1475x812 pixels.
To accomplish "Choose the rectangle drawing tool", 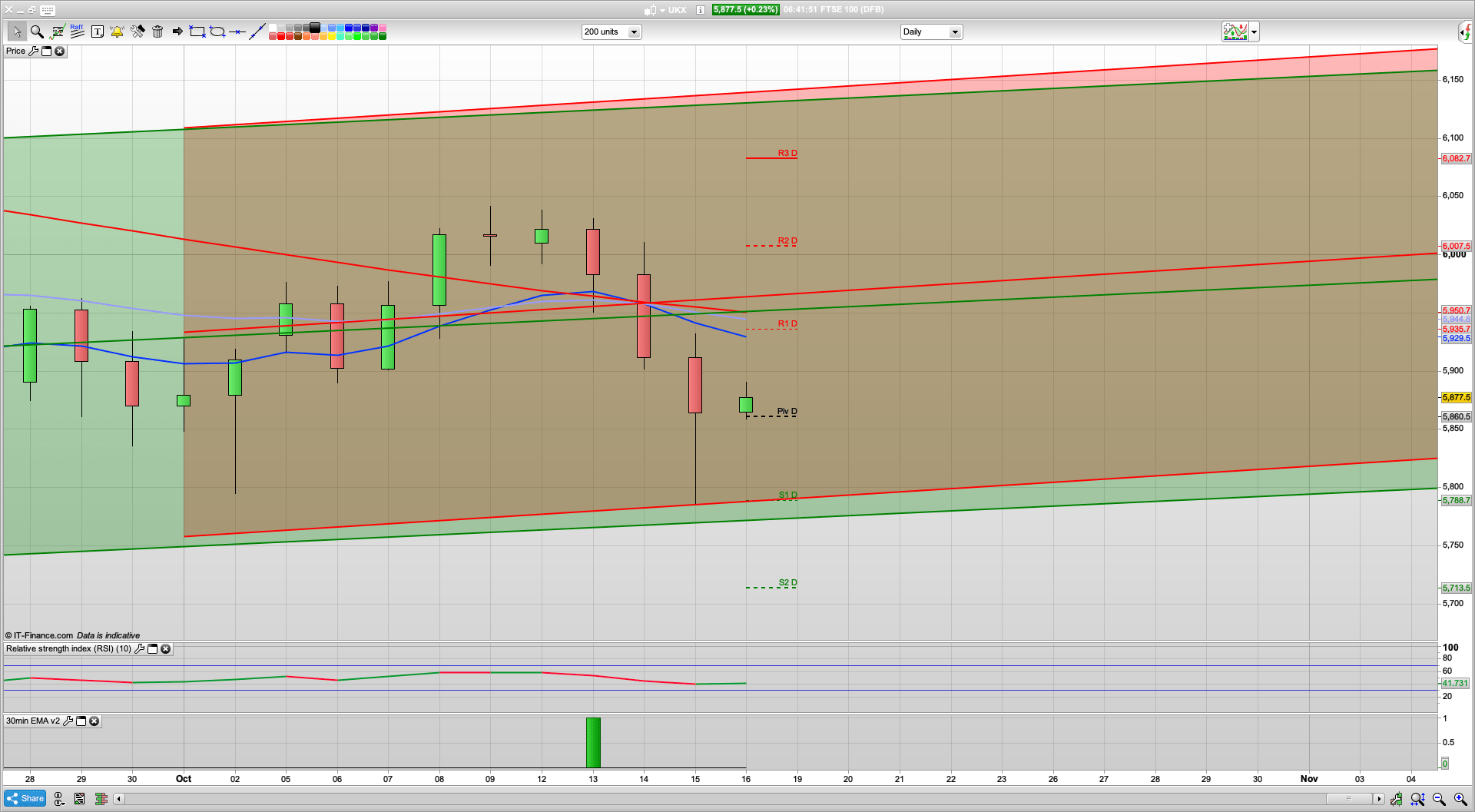I will (197, 31).
